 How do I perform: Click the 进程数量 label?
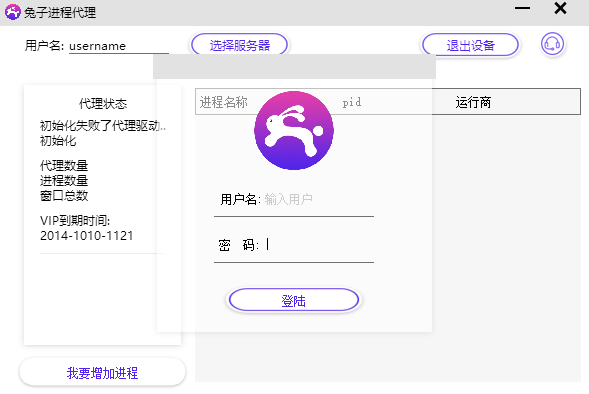(64, 180)
